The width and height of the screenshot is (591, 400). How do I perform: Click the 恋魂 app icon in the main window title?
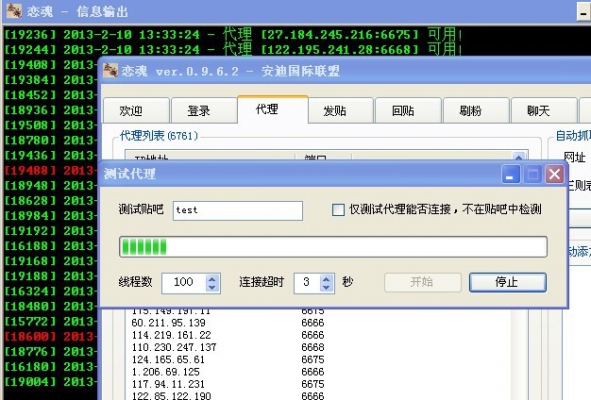[x=110, y=70]
